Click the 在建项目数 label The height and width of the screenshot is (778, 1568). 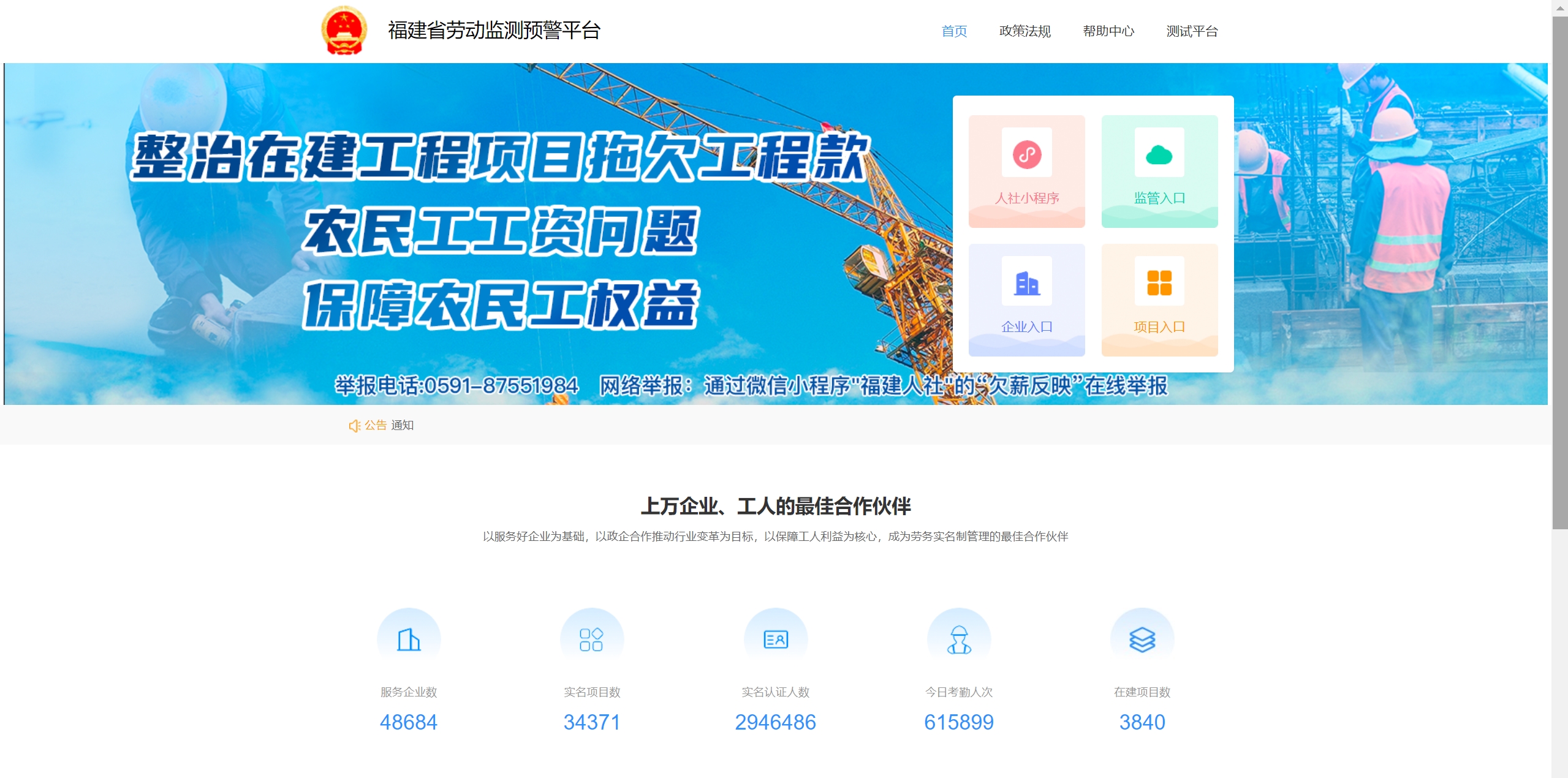pyautogui.click(x=1142, y=692)
